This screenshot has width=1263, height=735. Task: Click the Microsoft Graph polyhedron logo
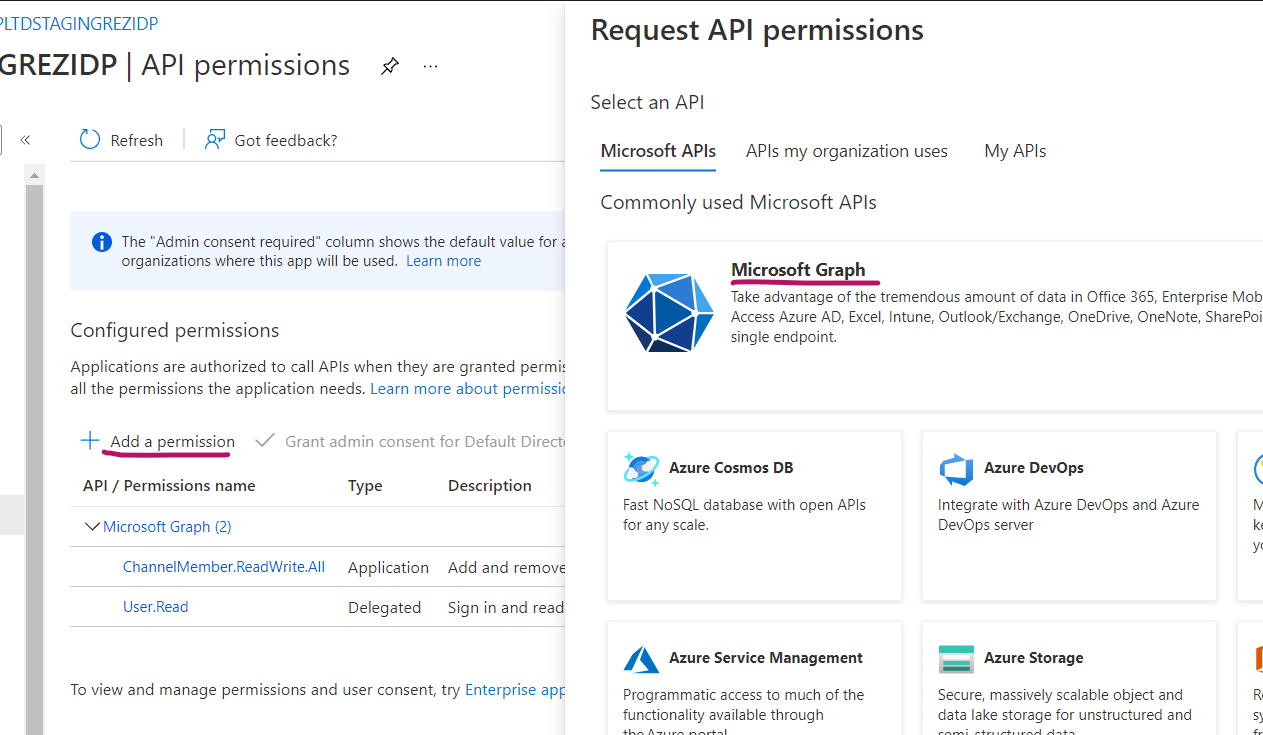pos(669,312)
